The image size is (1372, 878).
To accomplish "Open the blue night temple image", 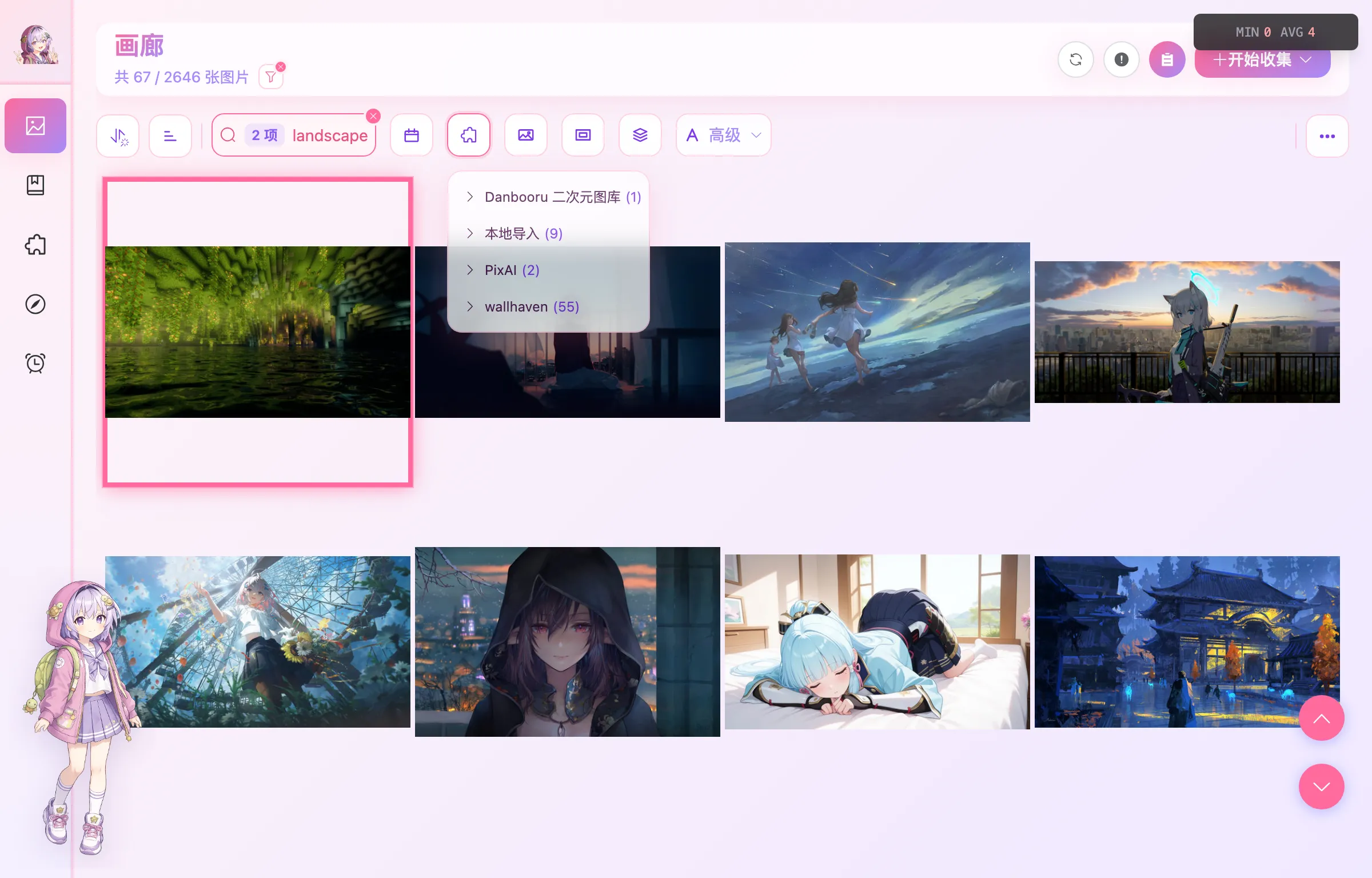I will point(1187,642).
